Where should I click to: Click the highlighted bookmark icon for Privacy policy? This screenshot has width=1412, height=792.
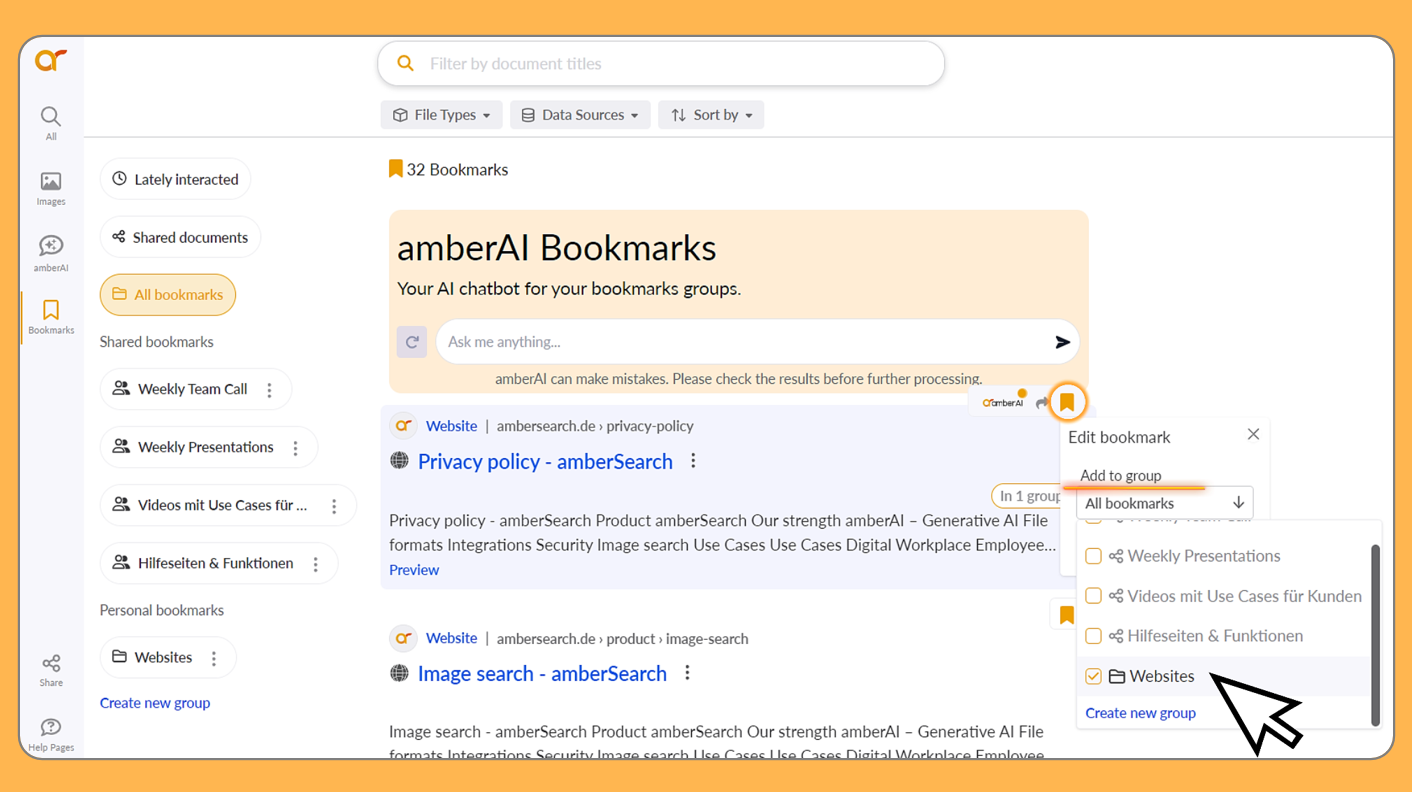click(x=1067, y=402)
